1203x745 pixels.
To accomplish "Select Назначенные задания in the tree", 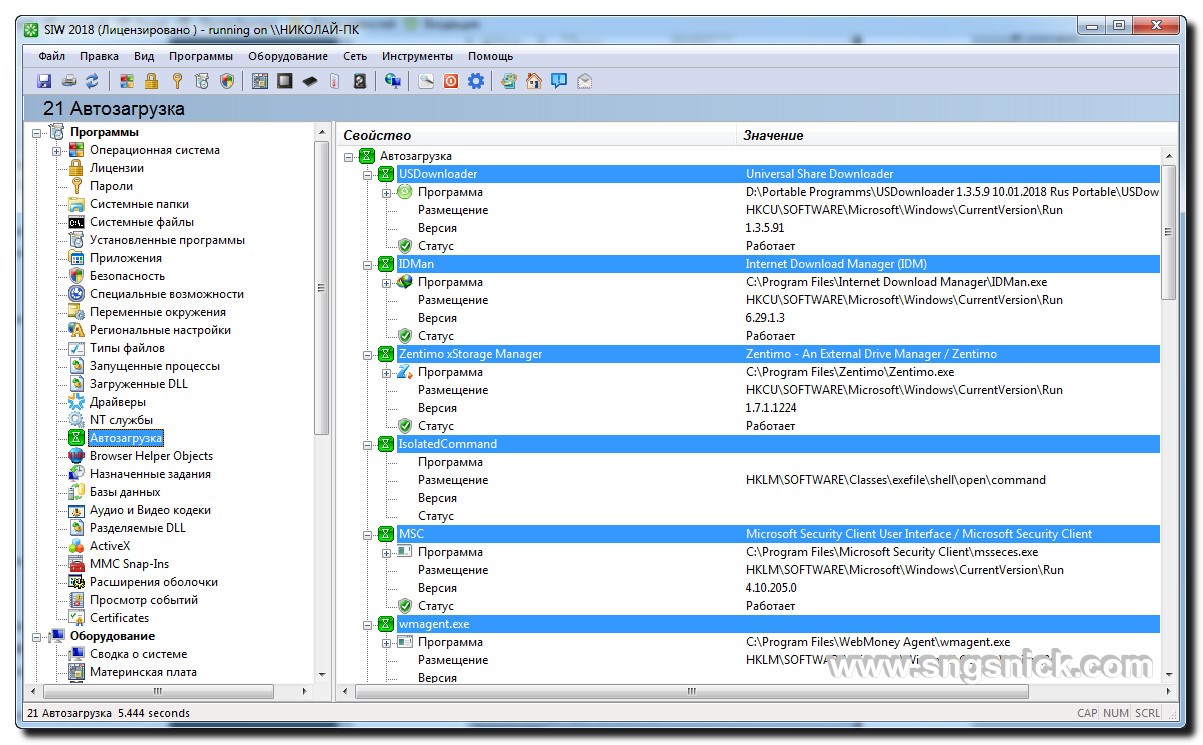I will tap(150, 474).
